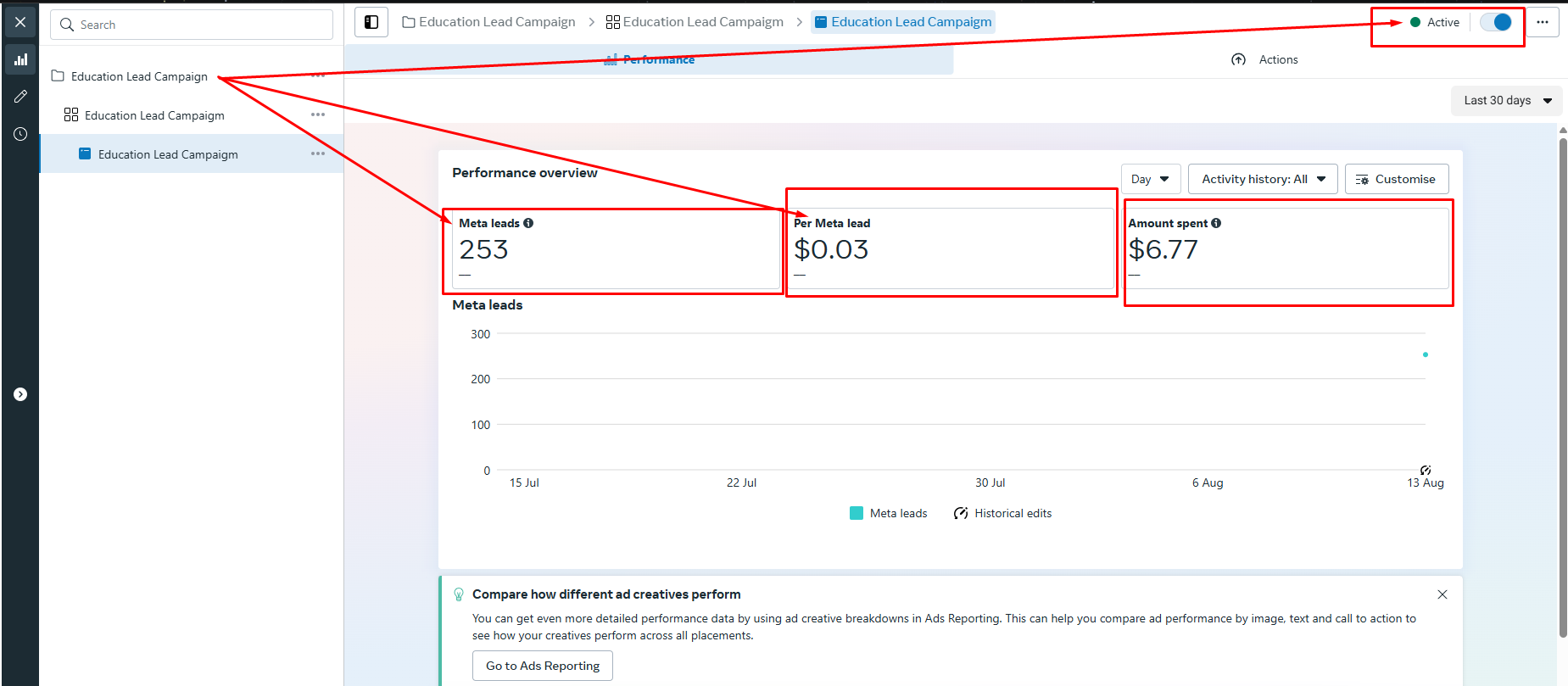Click the pencil edit icon in sidebar
The image size is (1568, 686).
click(20, 97)
